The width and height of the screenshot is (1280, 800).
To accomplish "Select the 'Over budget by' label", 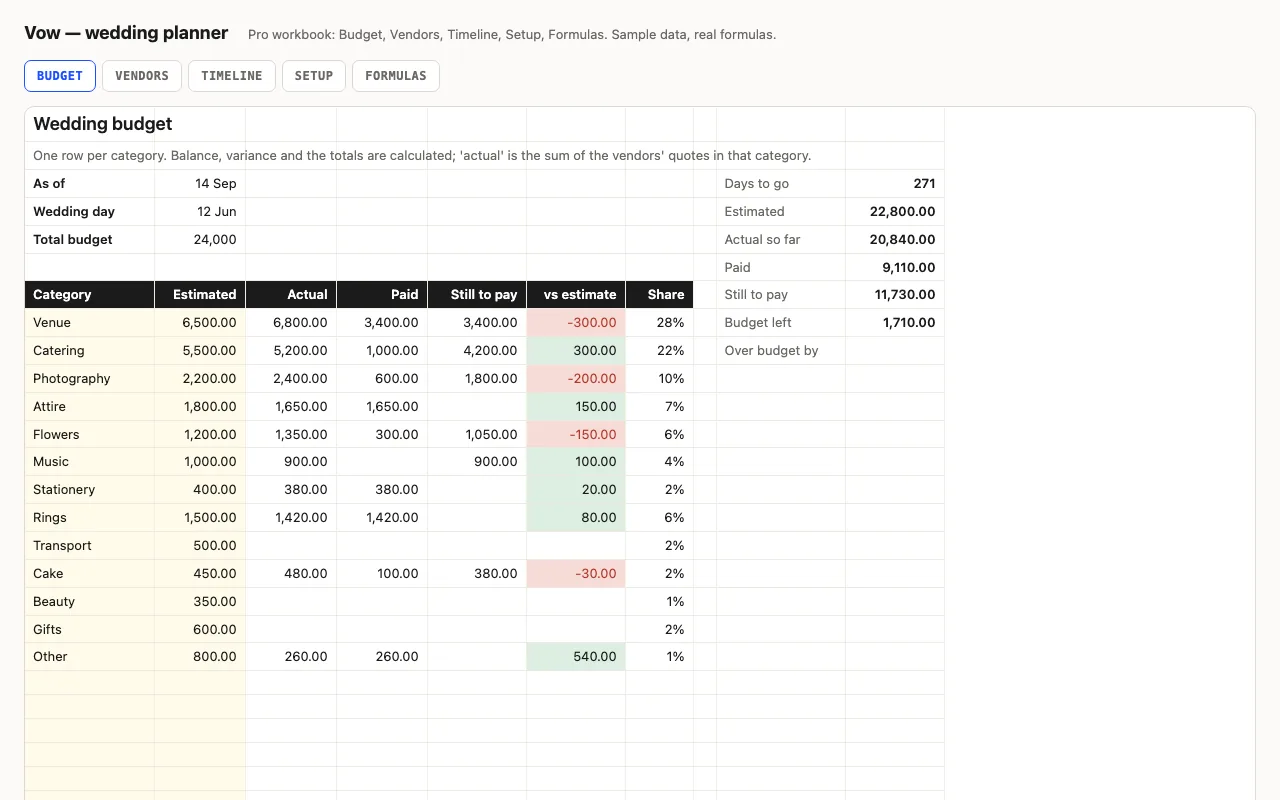I will tap(781, 351).
